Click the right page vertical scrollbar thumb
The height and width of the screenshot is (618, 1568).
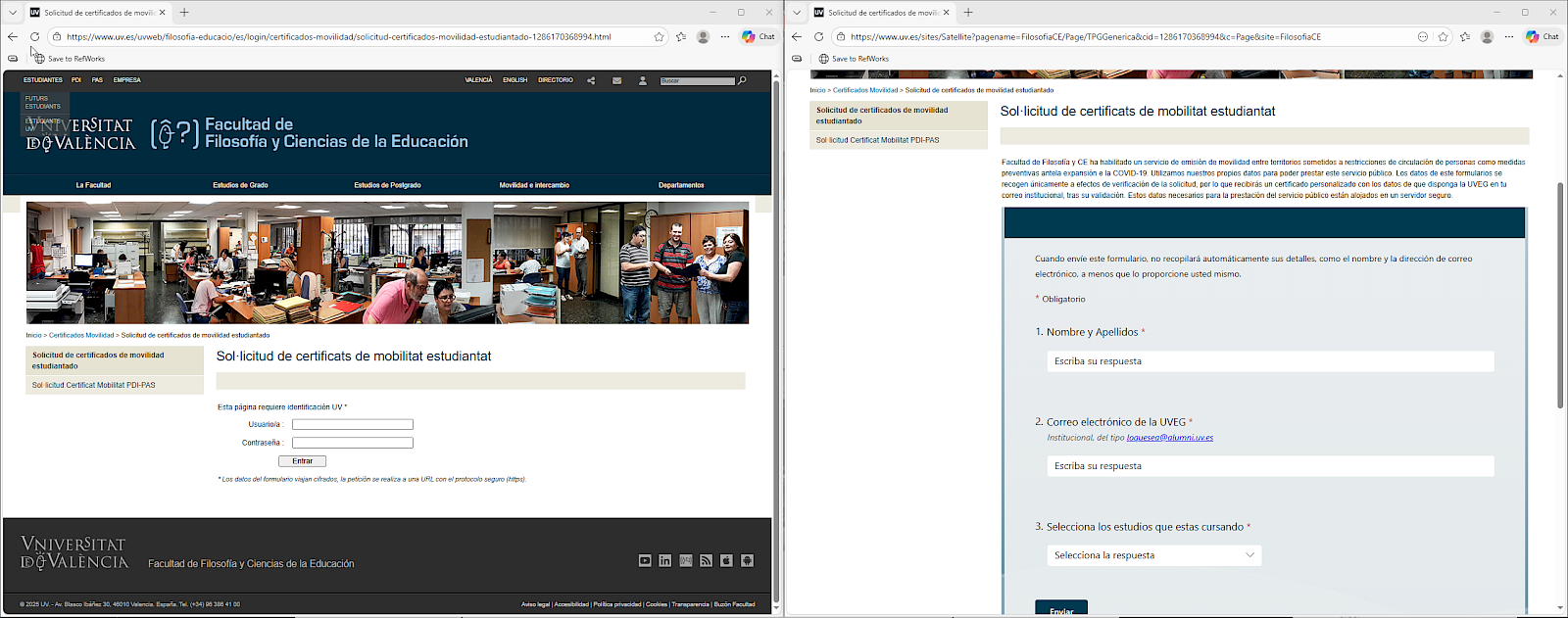1560,294
